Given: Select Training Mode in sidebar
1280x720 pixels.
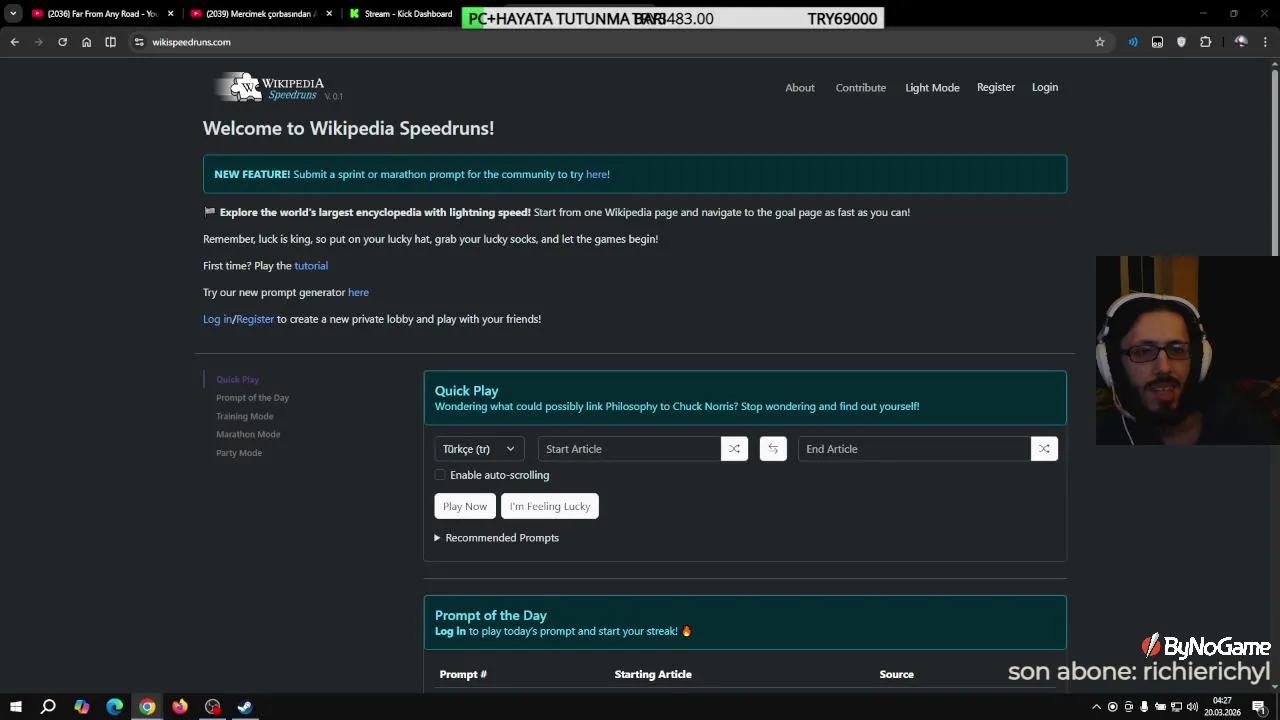Looking at the screenshot, I should 244,416.
